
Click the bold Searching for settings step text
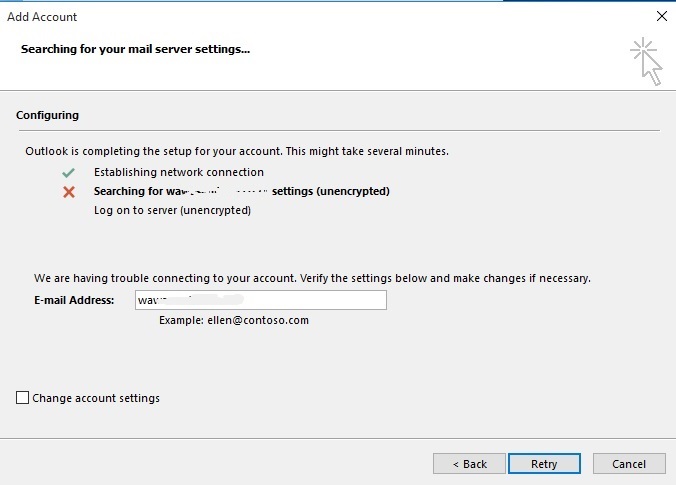(x=241, y=191)
